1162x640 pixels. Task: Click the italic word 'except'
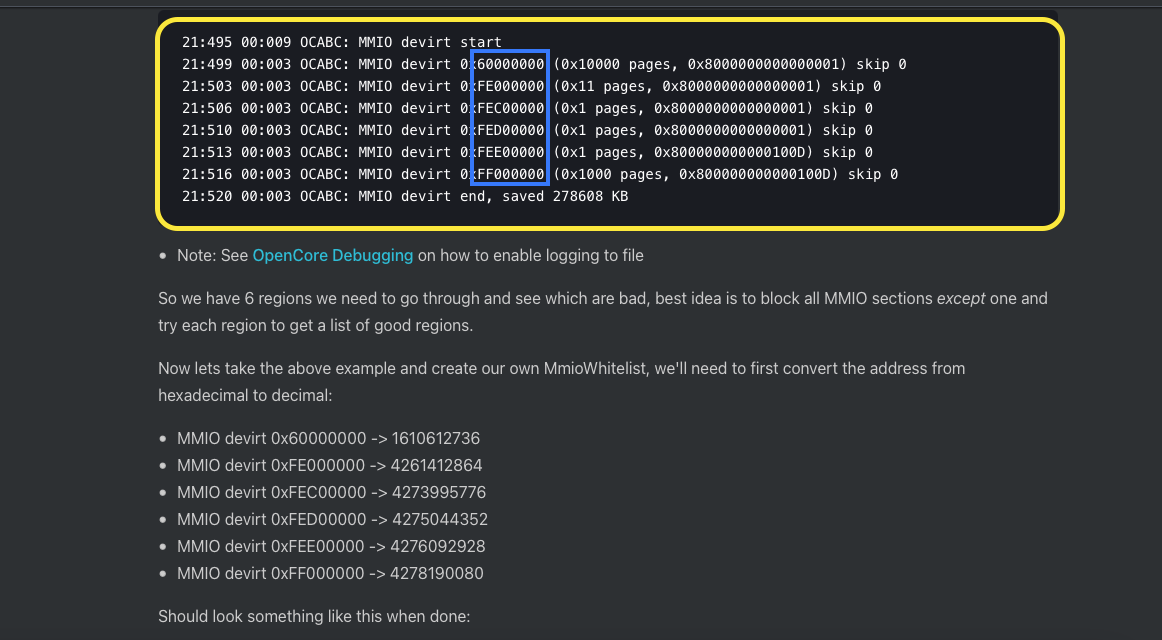click(960, 298)
